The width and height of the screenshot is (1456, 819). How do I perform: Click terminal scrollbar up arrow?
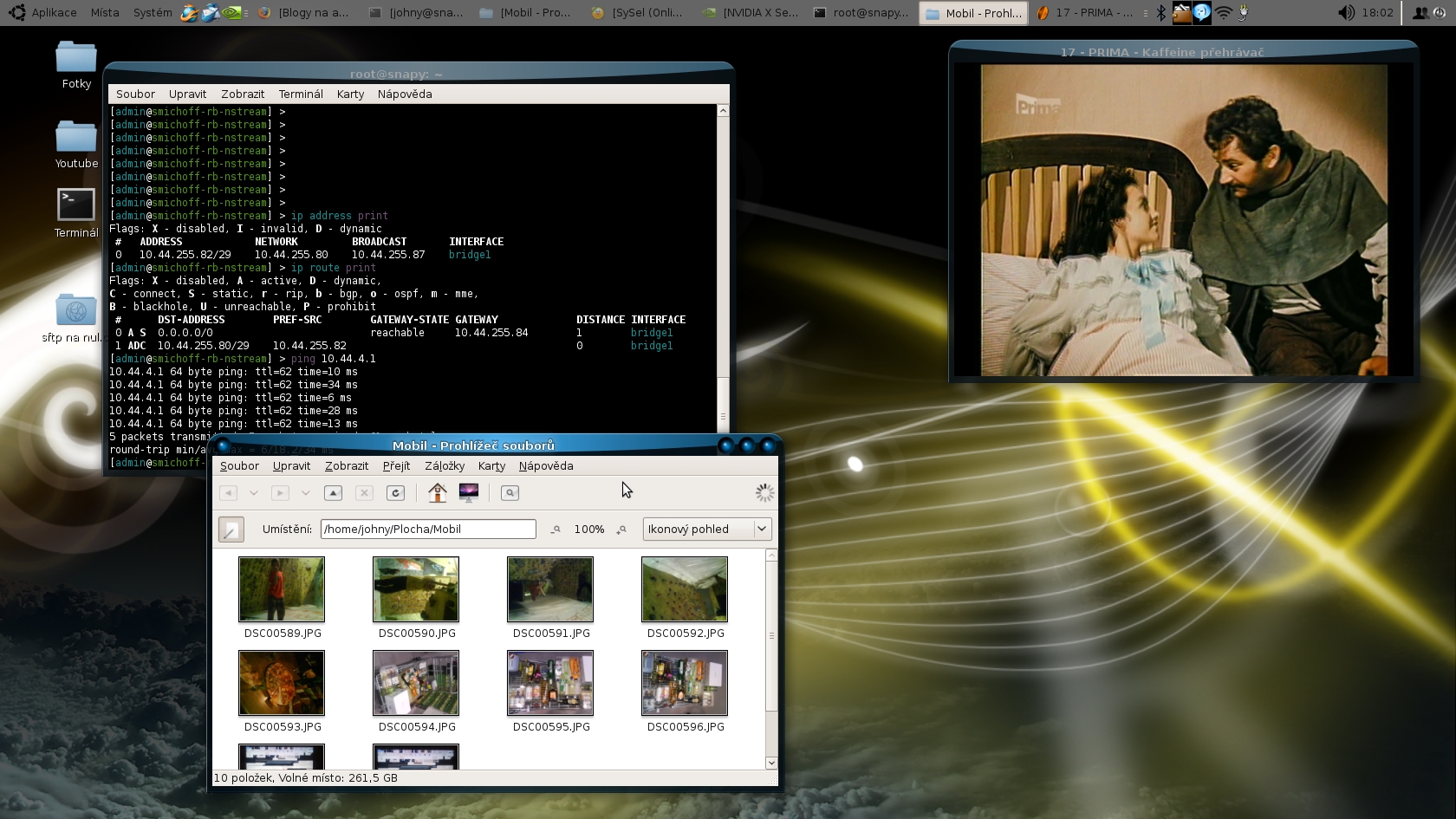pyautogui.click(x=723, y=111)
